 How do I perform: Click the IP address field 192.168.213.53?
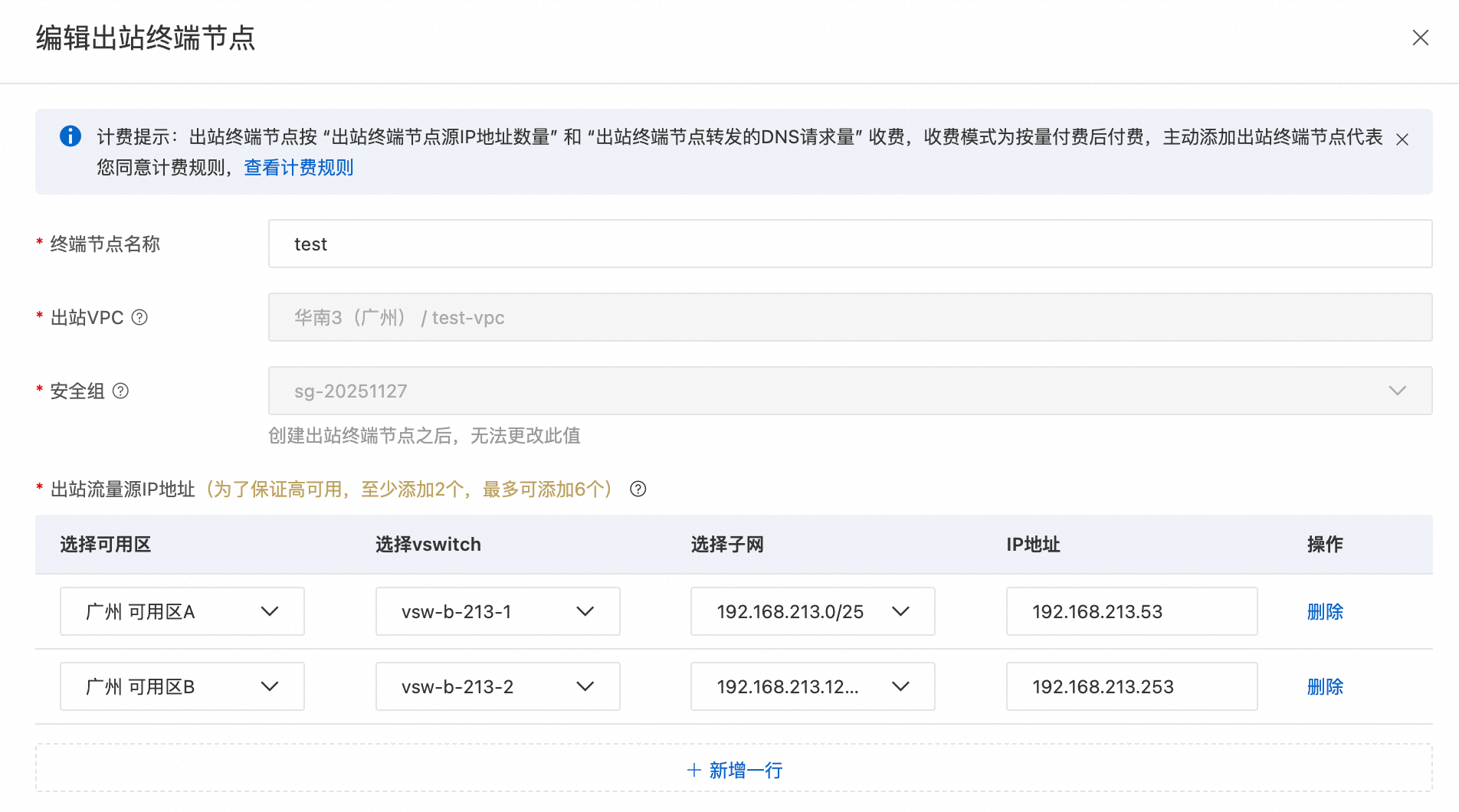click(x=1131, y=611)
